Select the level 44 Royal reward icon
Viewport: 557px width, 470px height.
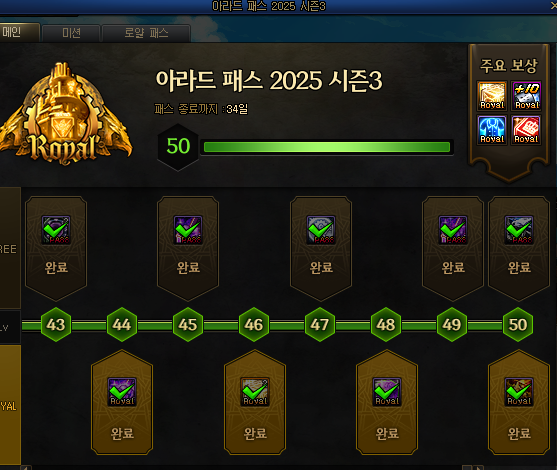pyautogui.click(x=122, y=392)
